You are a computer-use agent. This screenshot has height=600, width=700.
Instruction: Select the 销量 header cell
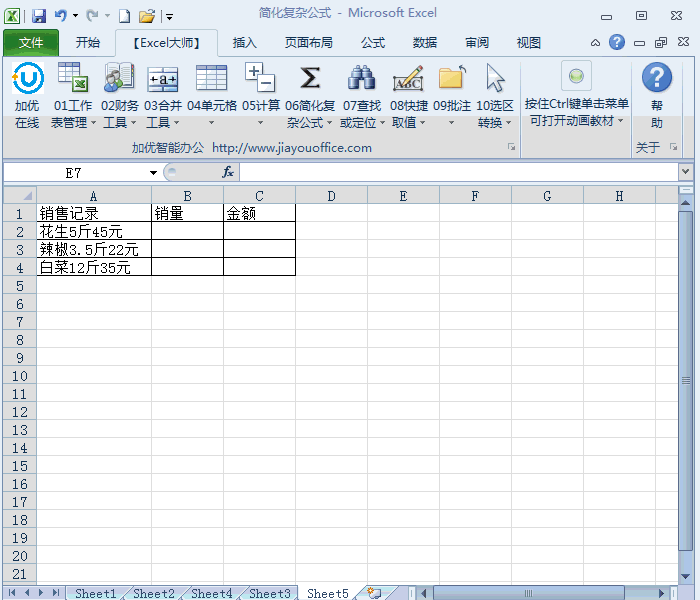(x=188, y=213)
